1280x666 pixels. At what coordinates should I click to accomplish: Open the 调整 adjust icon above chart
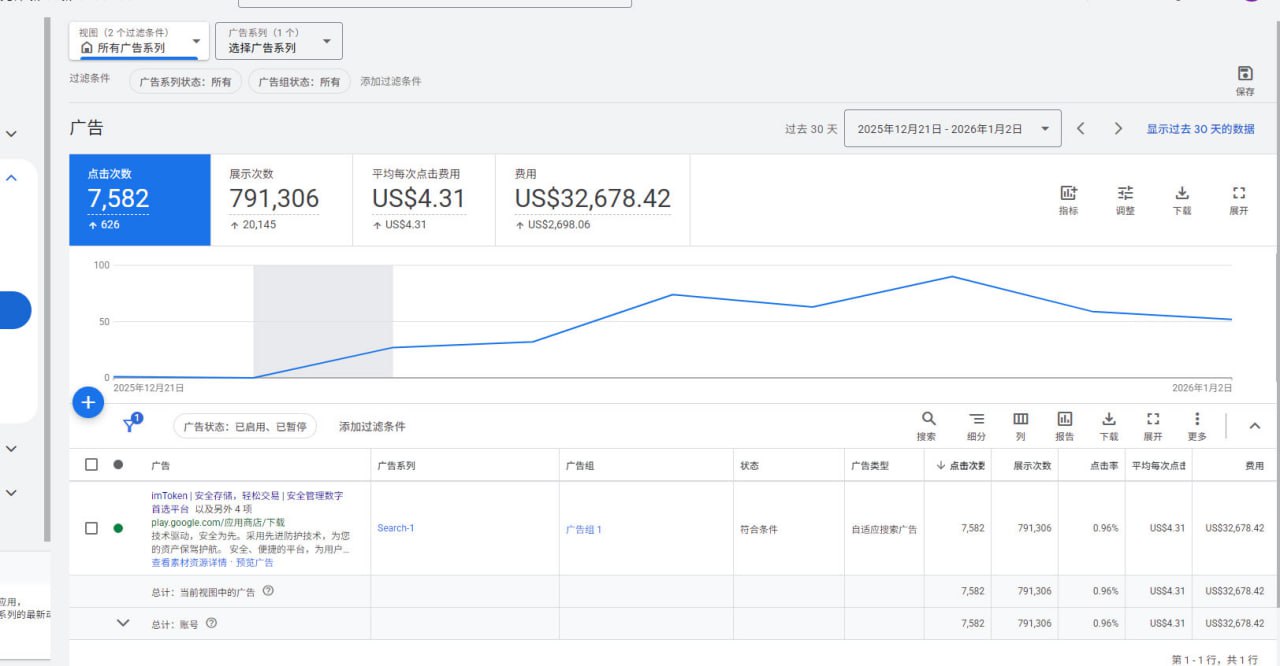[1125, 193]
